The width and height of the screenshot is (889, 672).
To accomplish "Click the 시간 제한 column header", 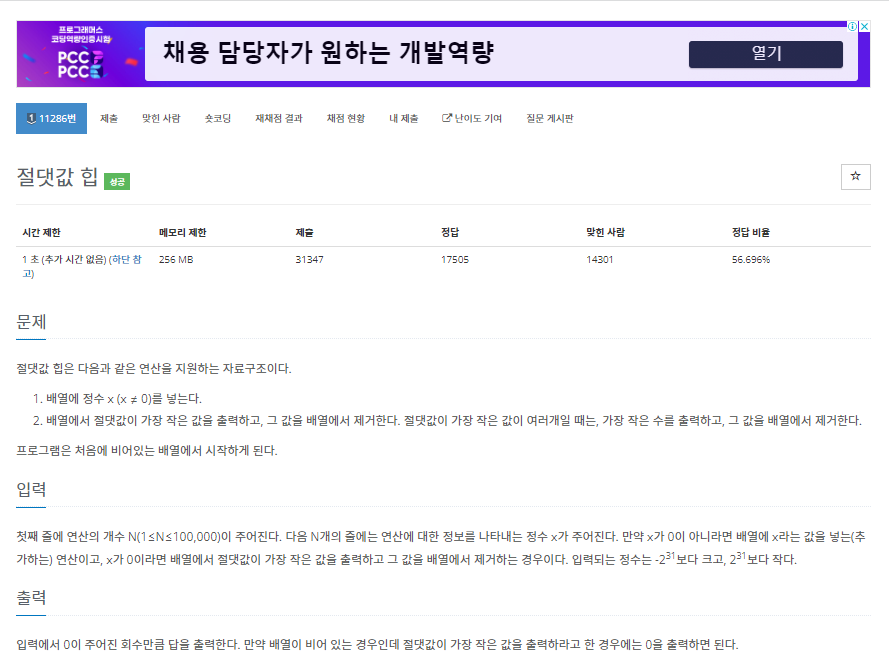I will tap(41, 233).
